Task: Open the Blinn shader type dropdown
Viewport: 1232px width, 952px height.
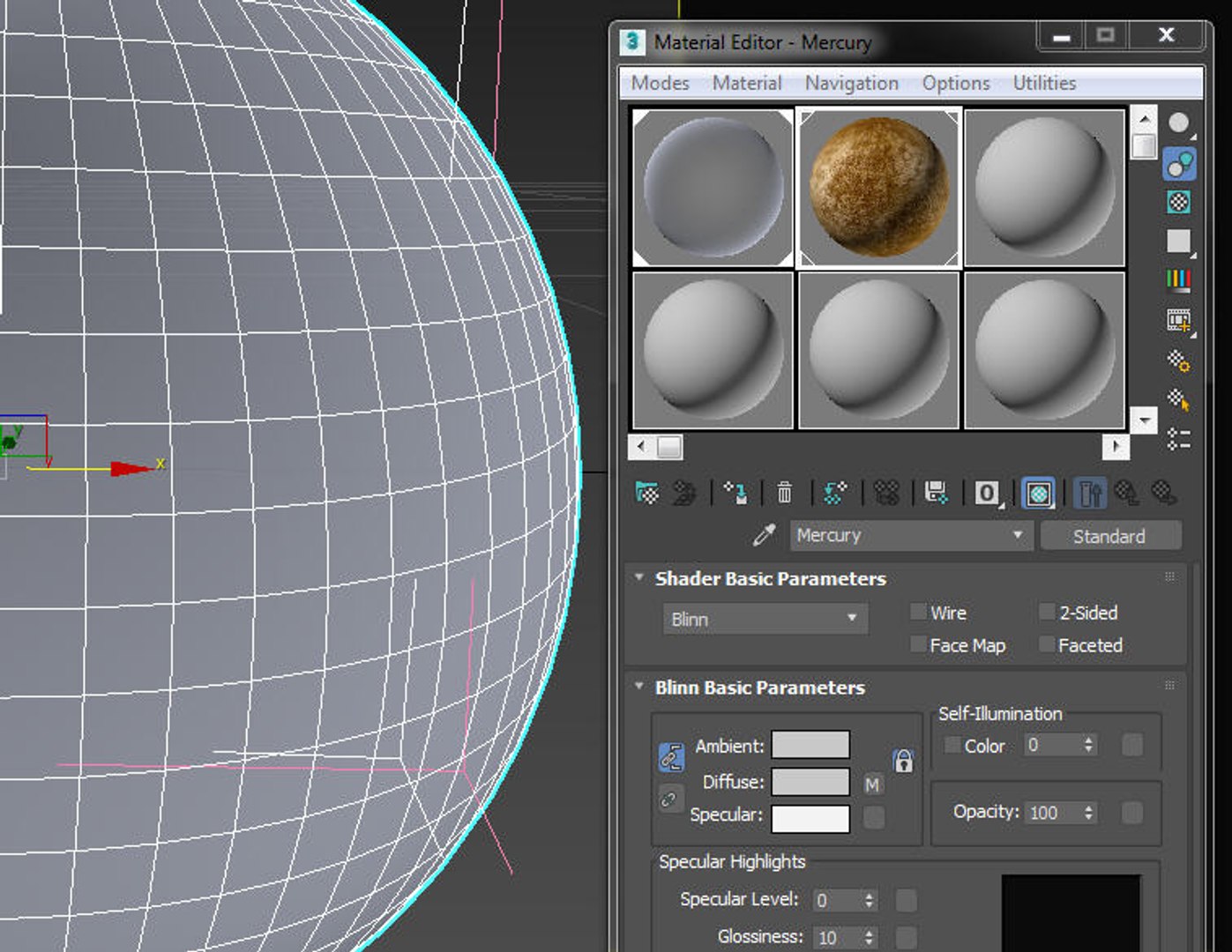Action: [x=765, y=619]
